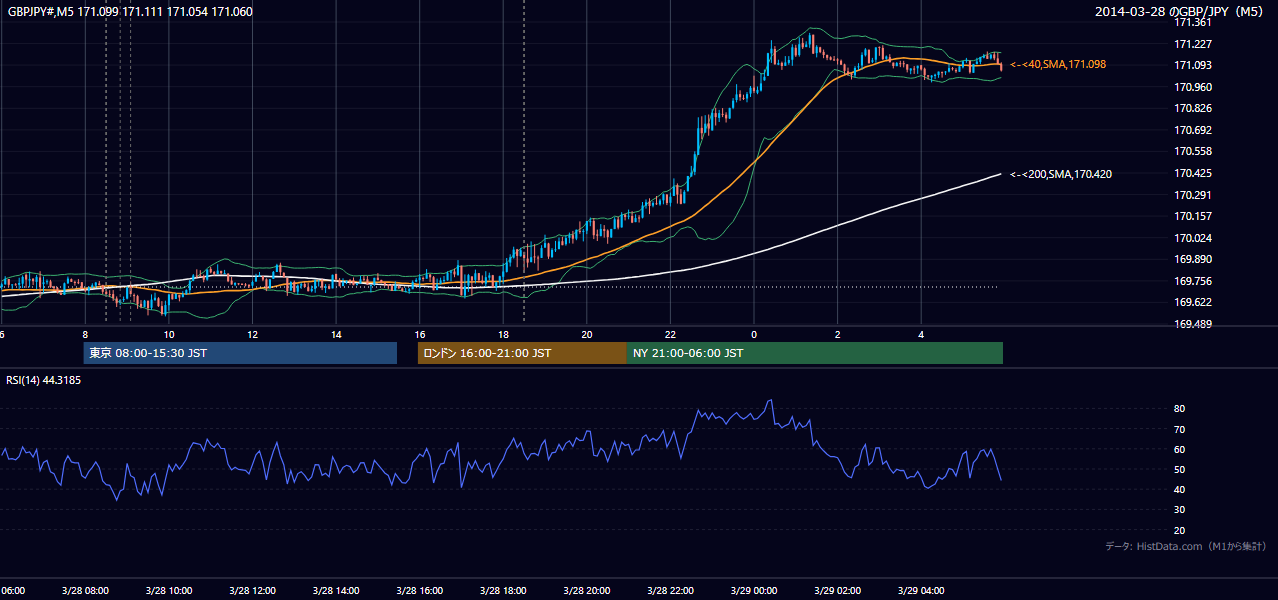Click RSI scale value 60
This screenshot has height=600, width=1278.
(1180, 449)
